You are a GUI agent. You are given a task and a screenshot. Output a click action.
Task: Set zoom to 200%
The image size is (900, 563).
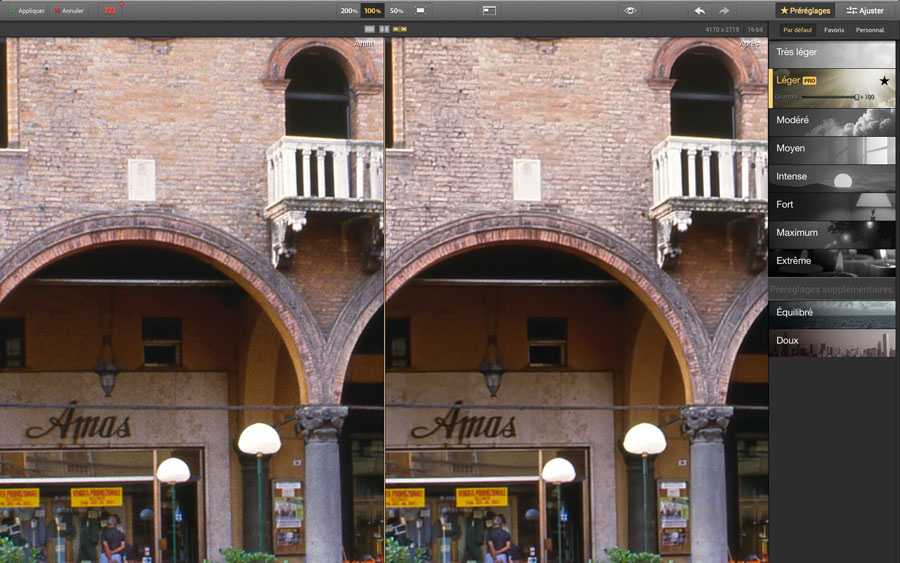(x=349, y=10)
